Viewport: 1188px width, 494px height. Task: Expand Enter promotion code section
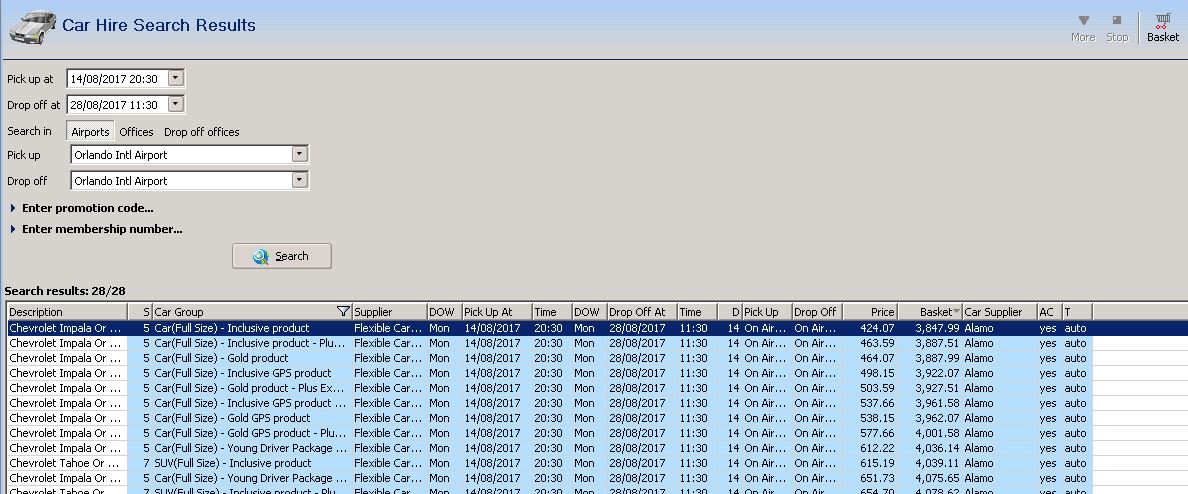(83, 208)
